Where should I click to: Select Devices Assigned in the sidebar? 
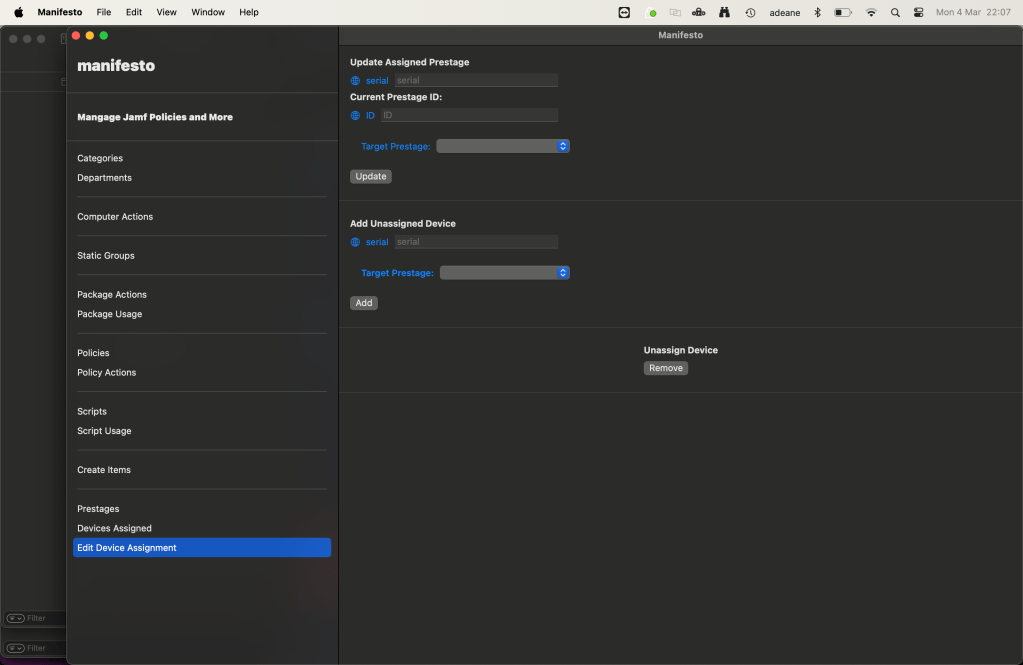pos(115,528)
